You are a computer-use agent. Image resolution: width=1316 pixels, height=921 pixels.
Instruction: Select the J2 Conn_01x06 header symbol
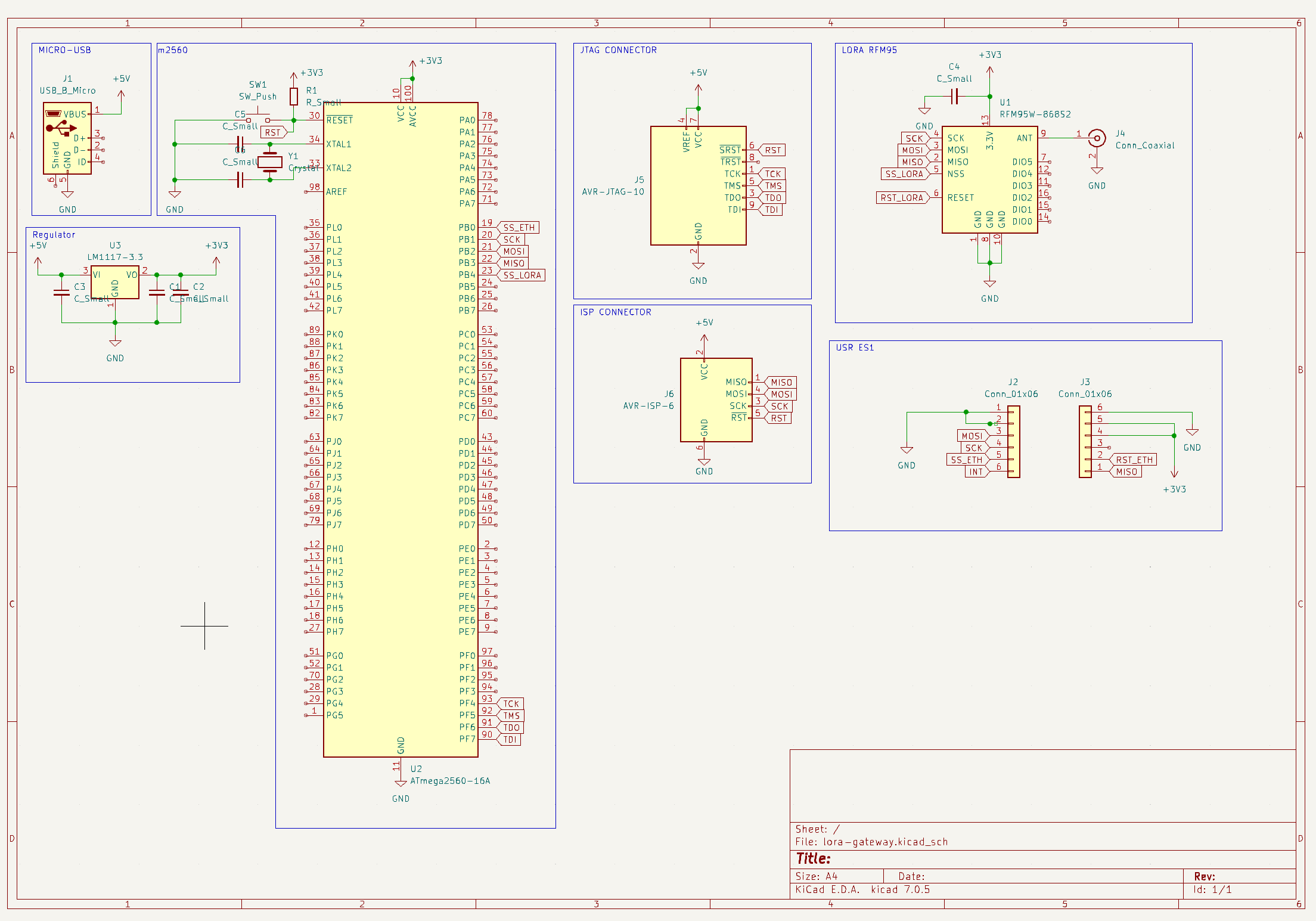tap(1013, 441)
